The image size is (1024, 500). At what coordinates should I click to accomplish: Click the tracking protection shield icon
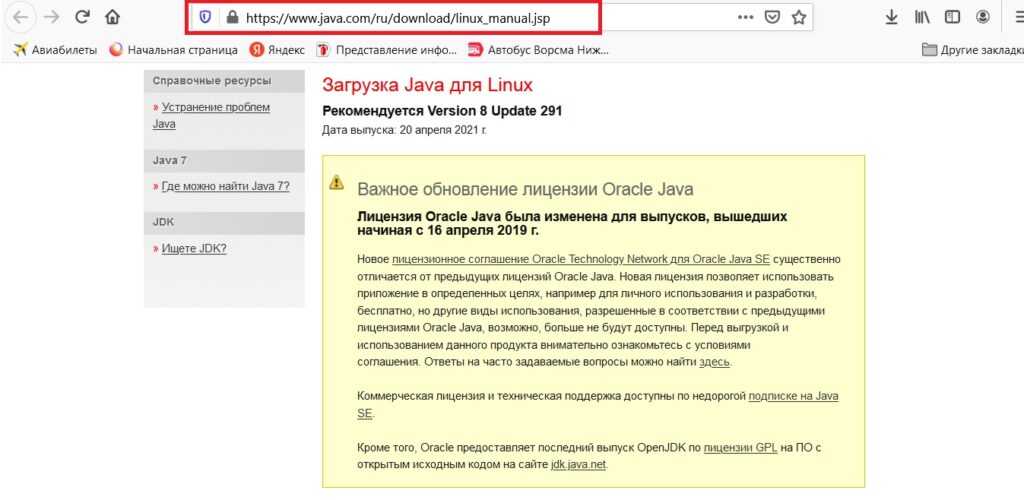pos(205,17)
